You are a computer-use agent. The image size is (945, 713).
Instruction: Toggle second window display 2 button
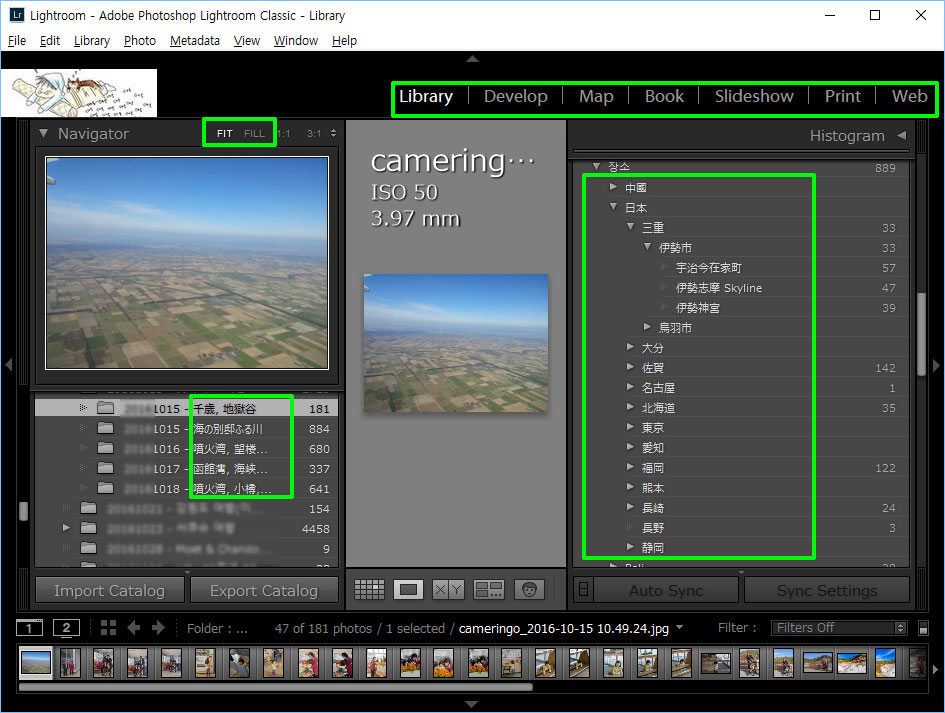click(66, 628)
